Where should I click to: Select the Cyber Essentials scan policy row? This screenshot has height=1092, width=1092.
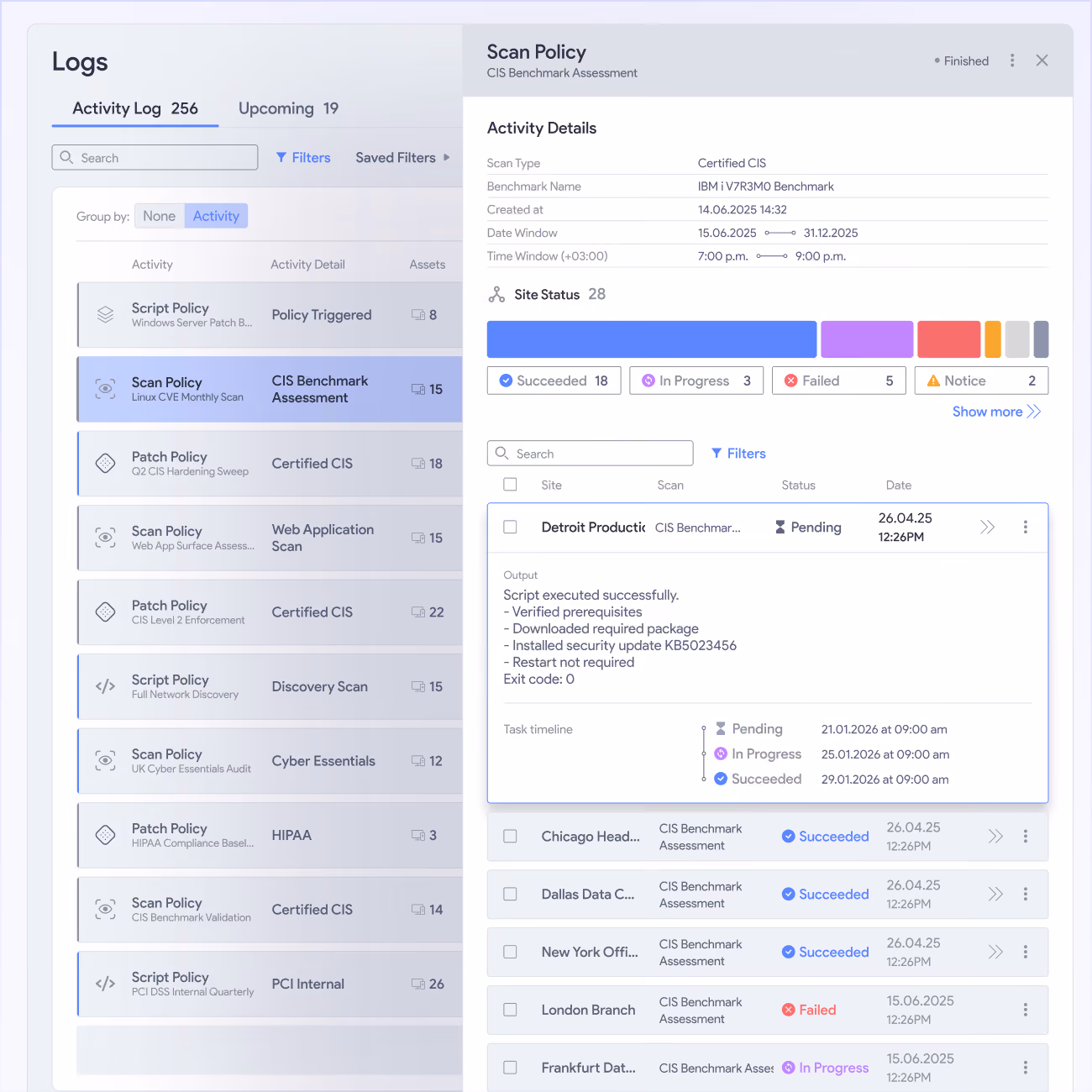click(x=270, y=761)
